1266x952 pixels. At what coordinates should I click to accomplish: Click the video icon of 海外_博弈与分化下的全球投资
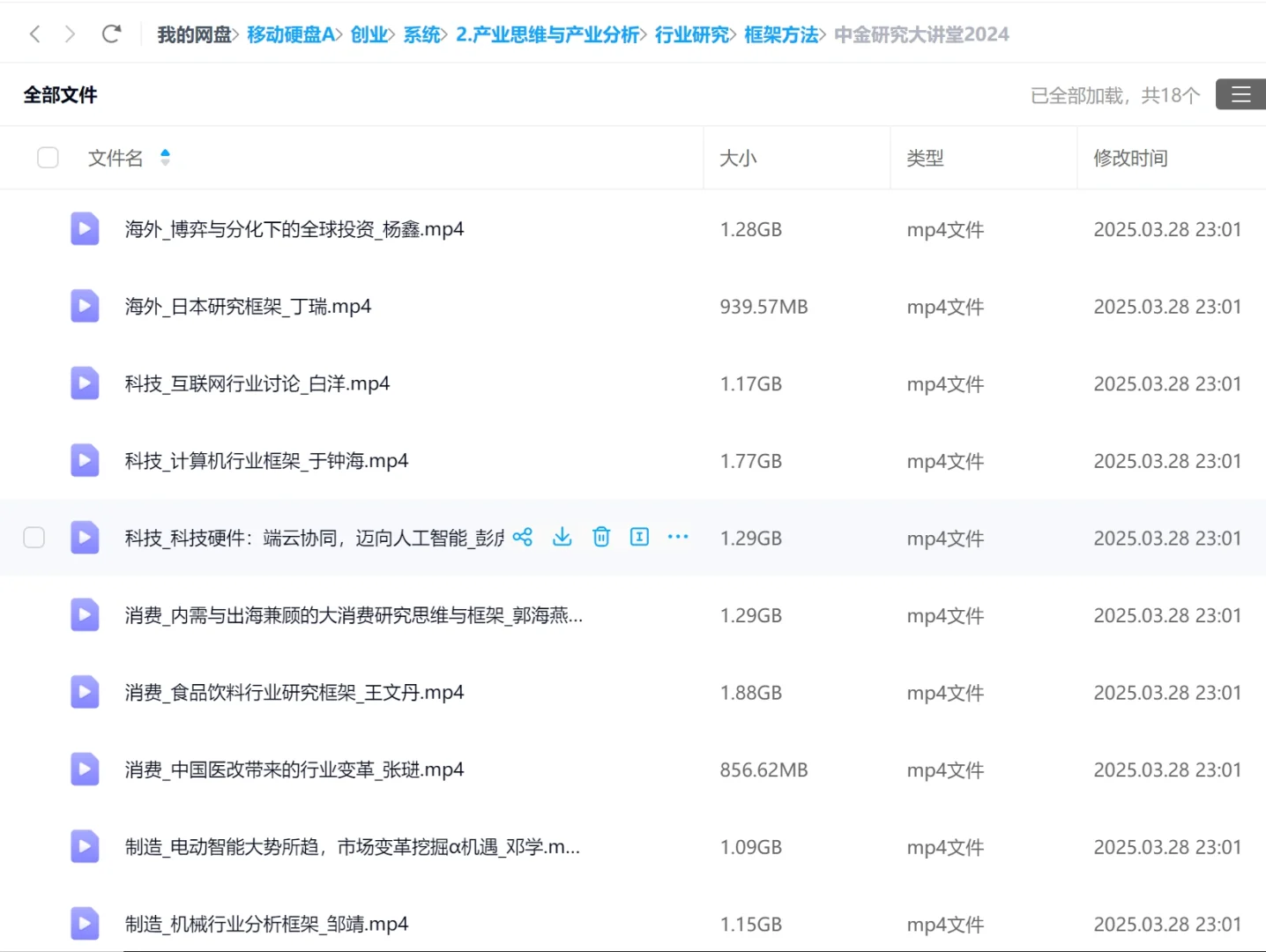[x=85, y=229]
